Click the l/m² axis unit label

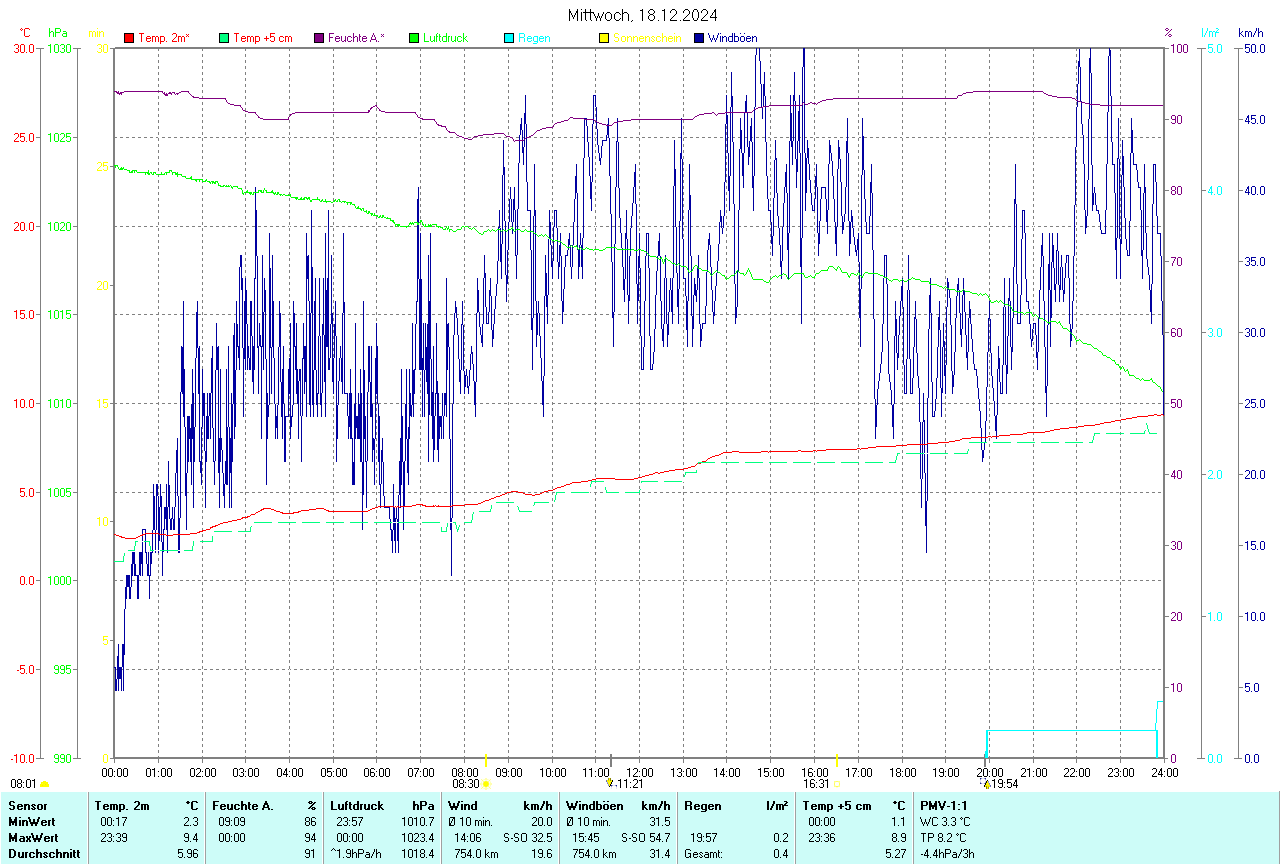coord(1210,33)
